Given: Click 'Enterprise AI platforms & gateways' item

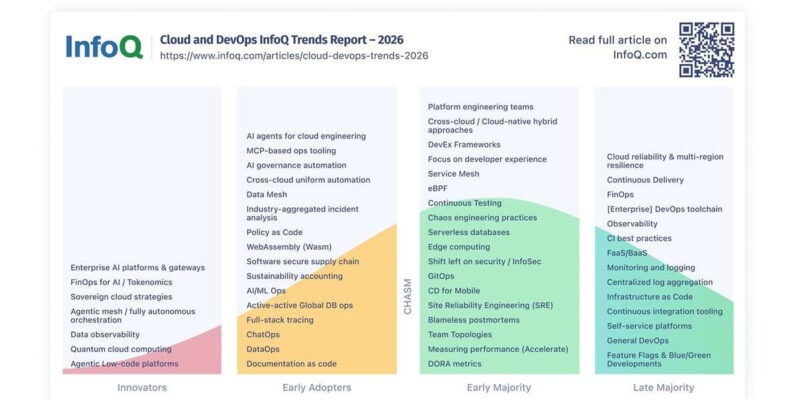Looking at the screenshot, I should point(138,267).
